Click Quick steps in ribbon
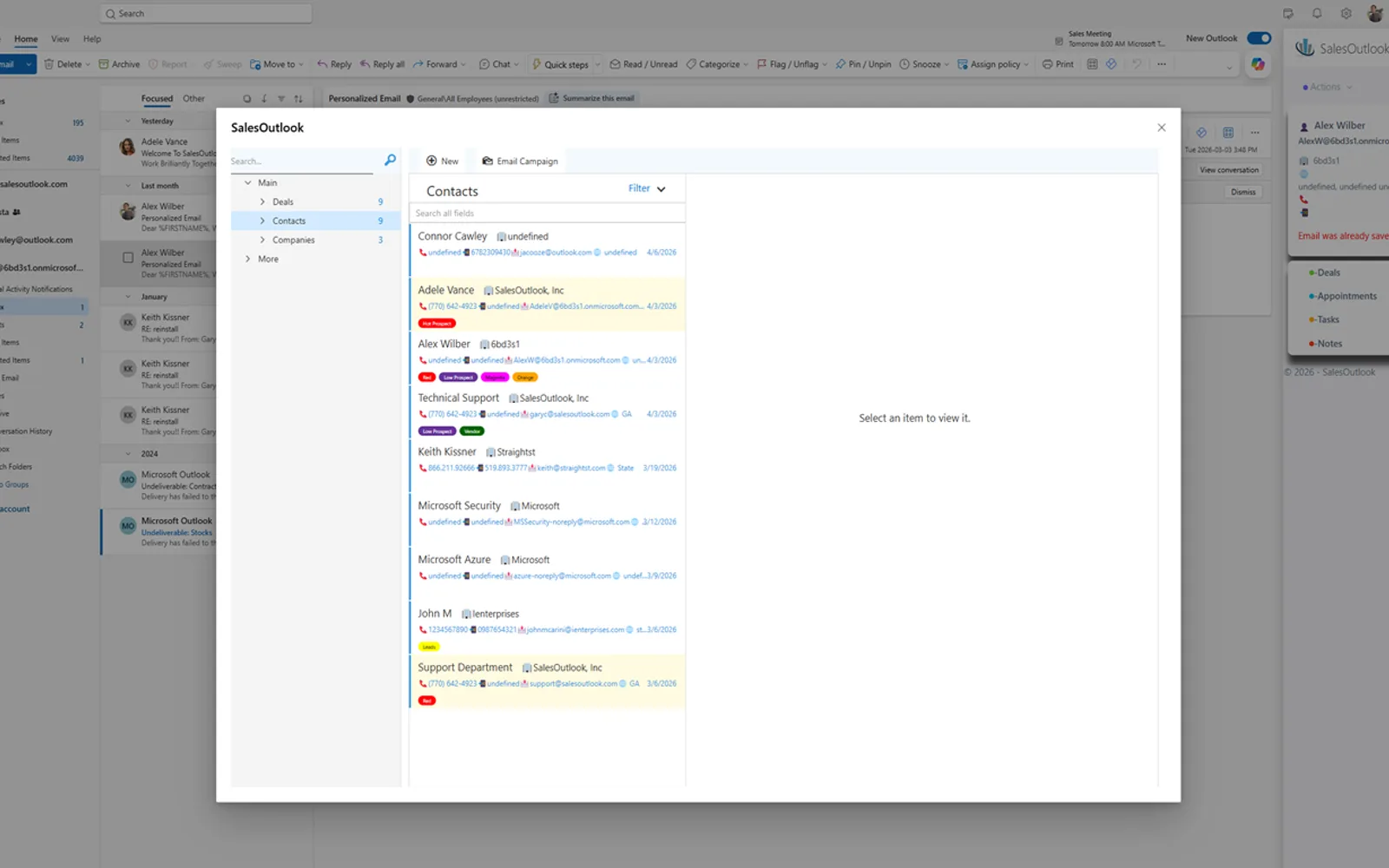This screenshot has height=868, width=1389. coord(560,64)
